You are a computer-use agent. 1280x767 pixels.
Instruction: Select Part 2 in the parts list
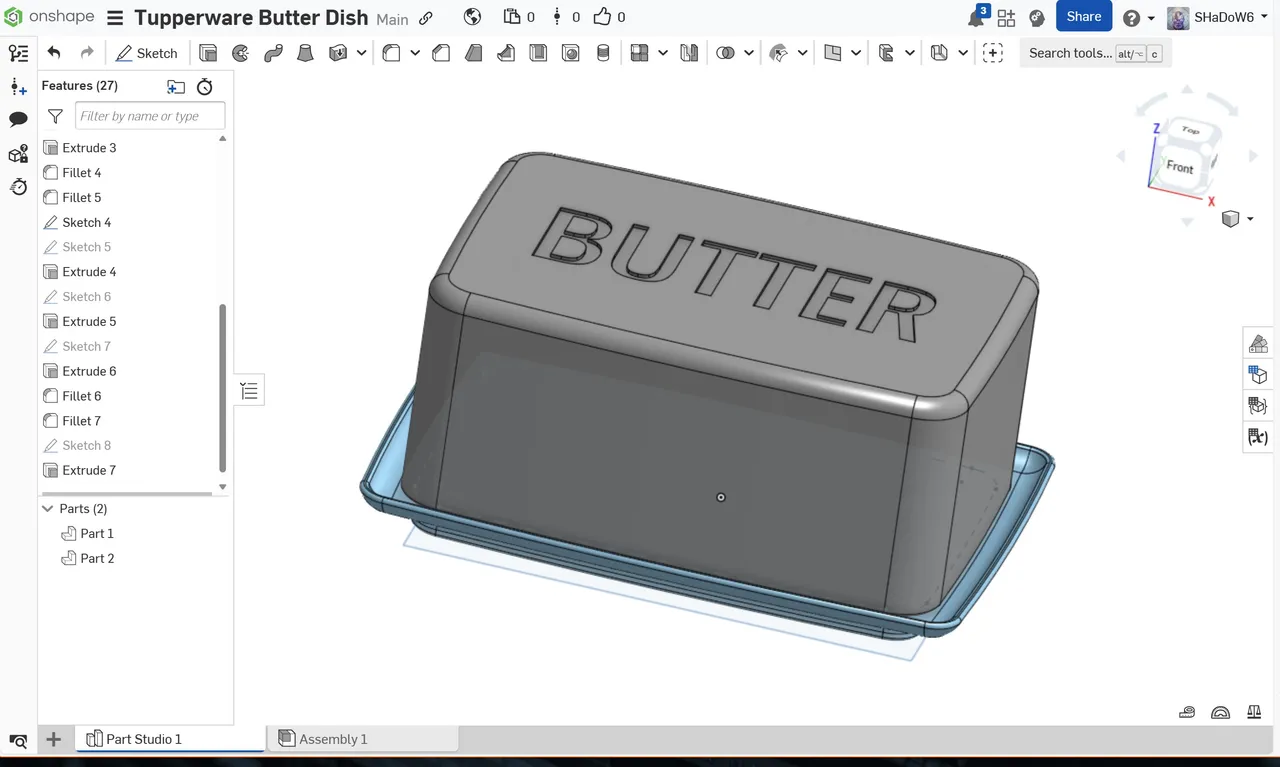click(x=97, y=558)
